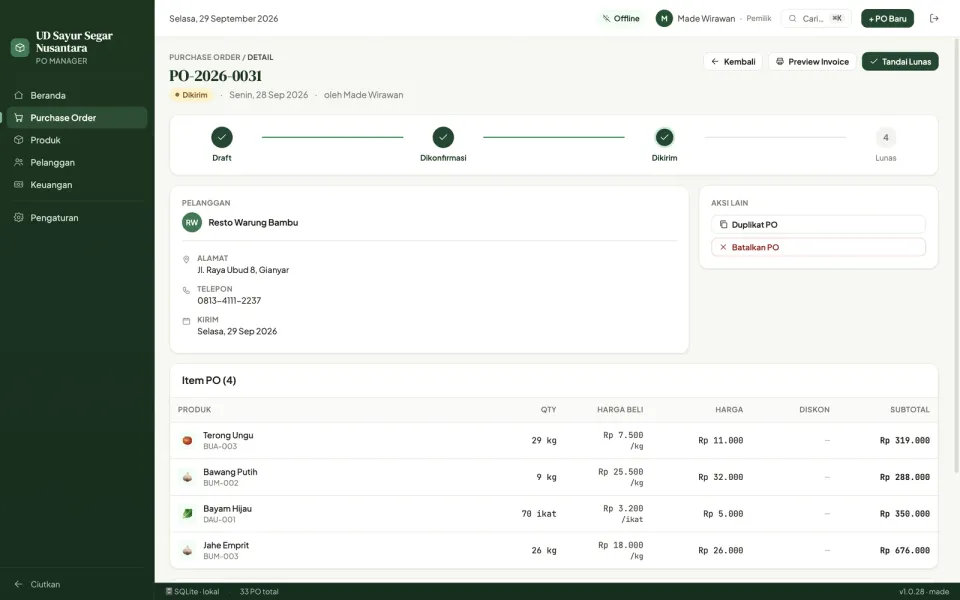The height and width of the screenshot is (600, 960).
Task: Create new order with PO Baru
Action: [x=887, y=18]
